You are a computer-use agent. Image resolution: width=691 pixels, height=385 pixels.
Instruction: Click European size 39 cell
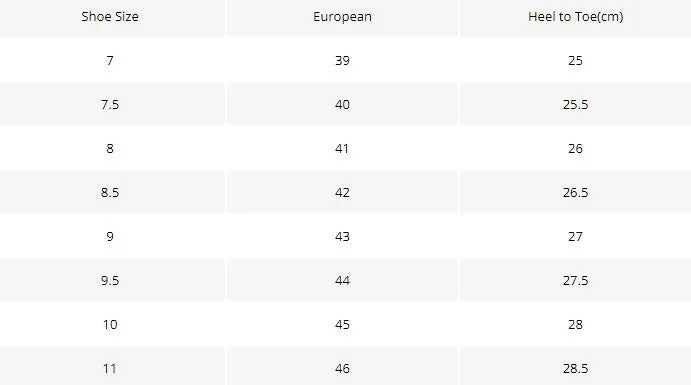click(342, 60)
